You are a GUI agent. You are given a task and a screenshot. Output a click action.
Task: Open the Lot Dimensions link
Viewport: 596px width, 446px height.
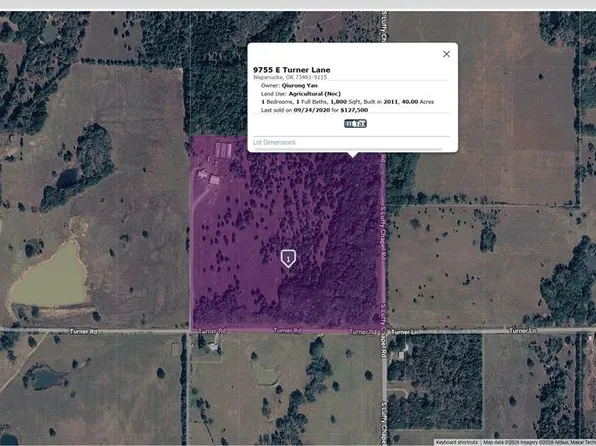click(274, 142)
